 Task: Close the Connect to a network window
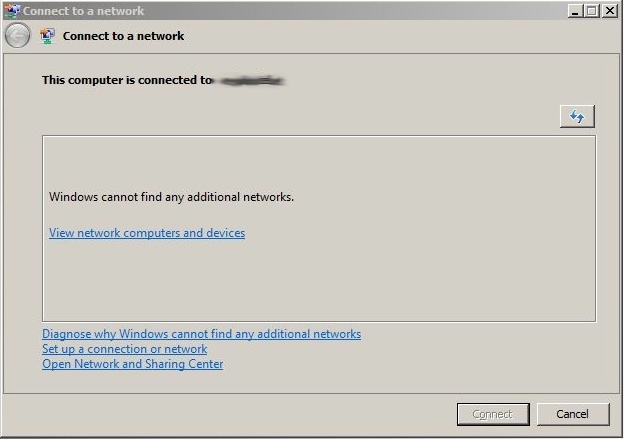tap(610, 11)
